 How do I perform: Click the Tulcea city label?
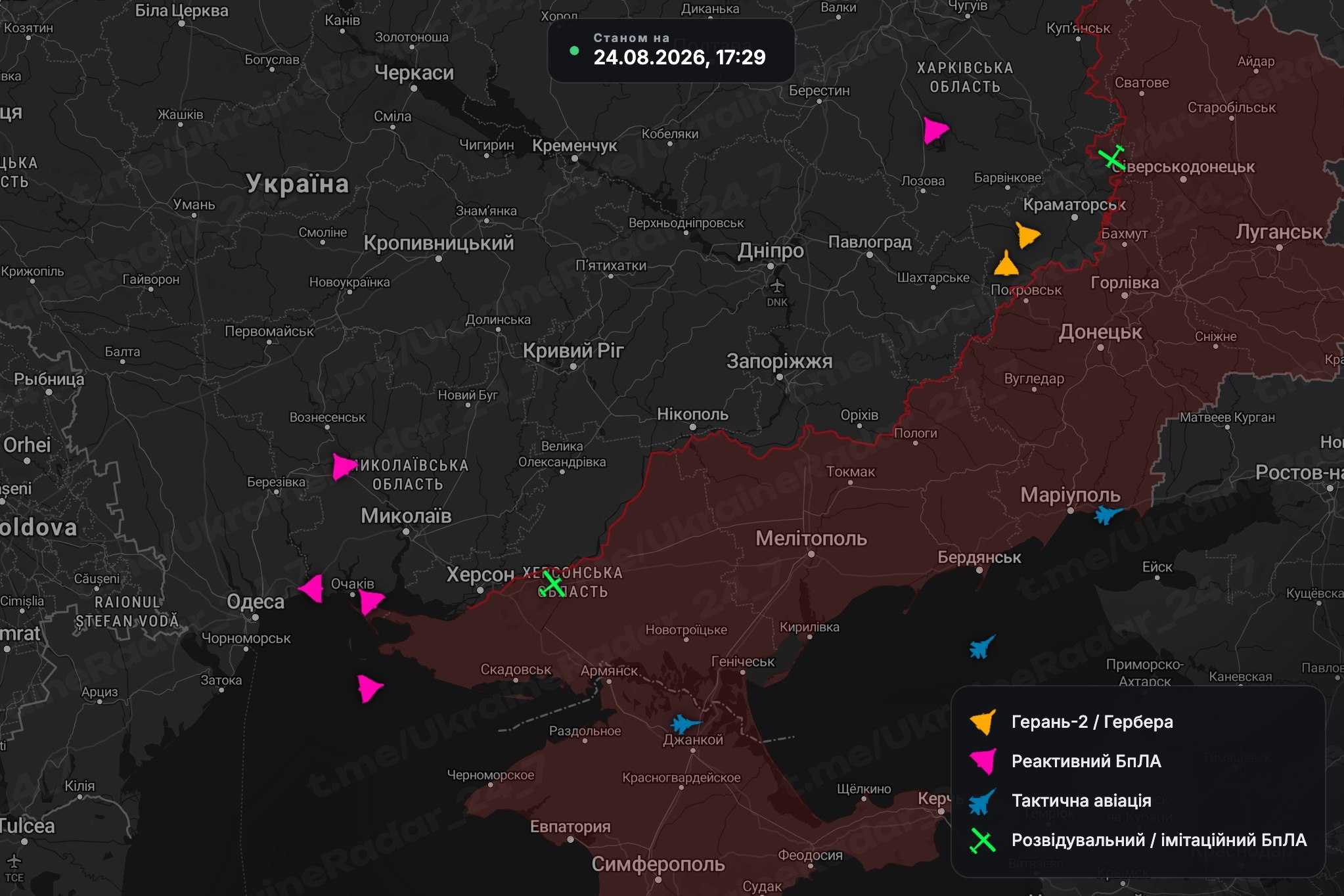[28, 826]
